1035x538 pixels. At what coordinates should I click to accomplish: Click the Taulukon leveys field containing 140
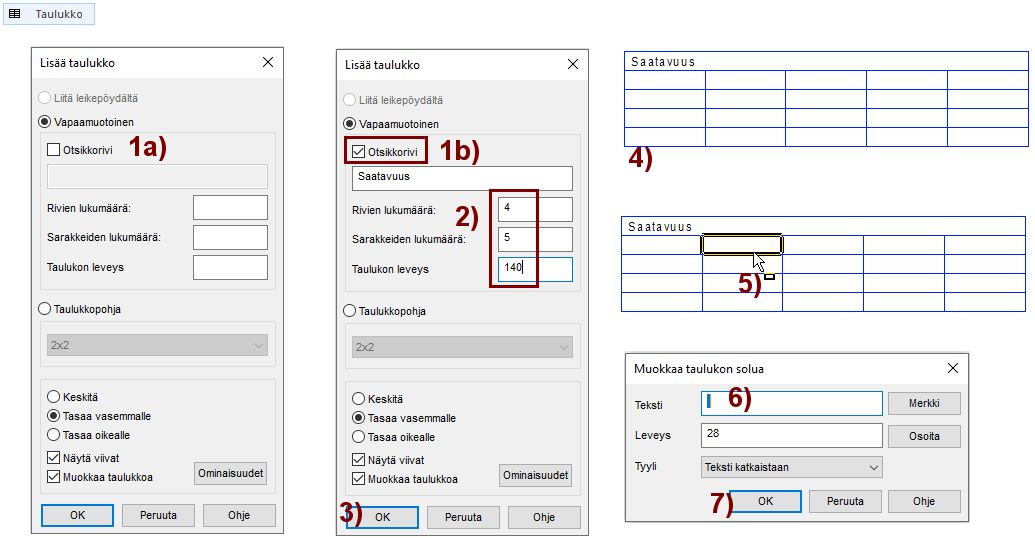(x=535, y=269)
